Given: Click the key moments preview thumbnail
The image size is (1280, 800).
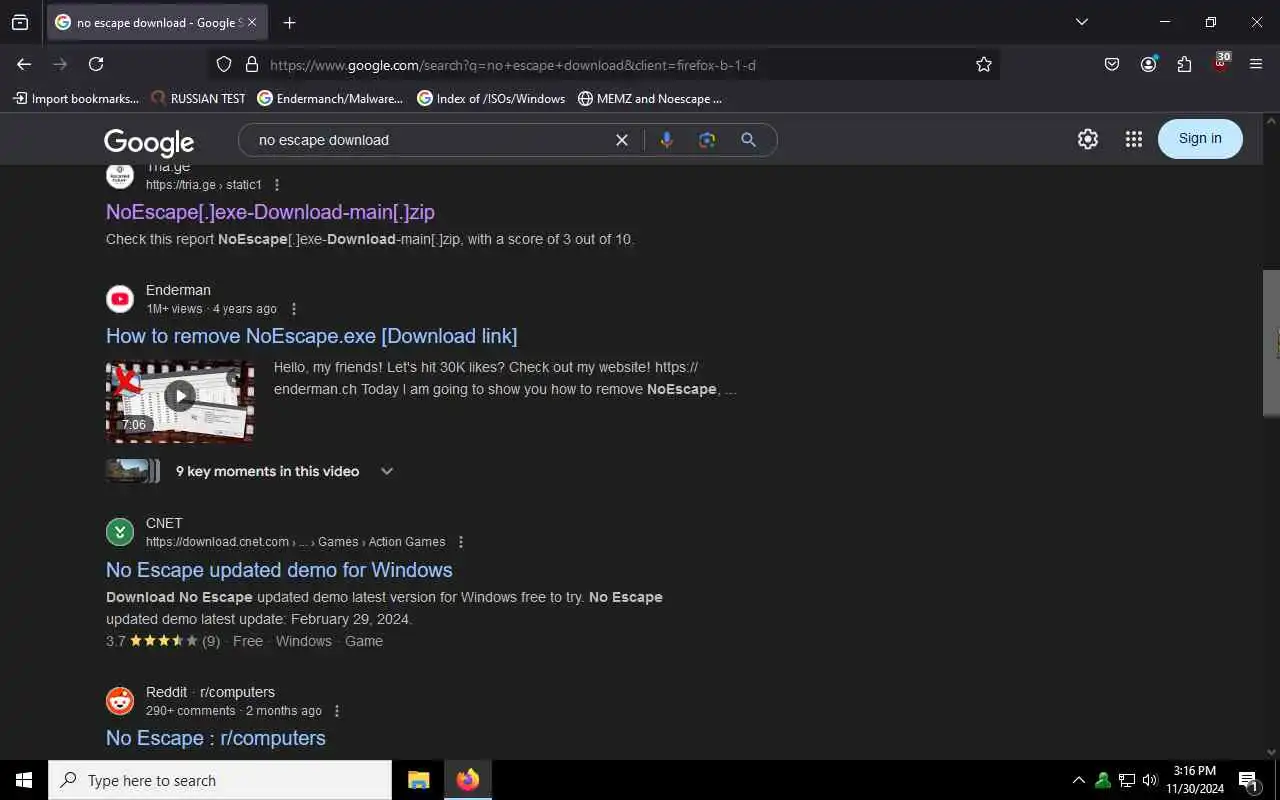Looking at the screenshot, I should pos(132,471).
